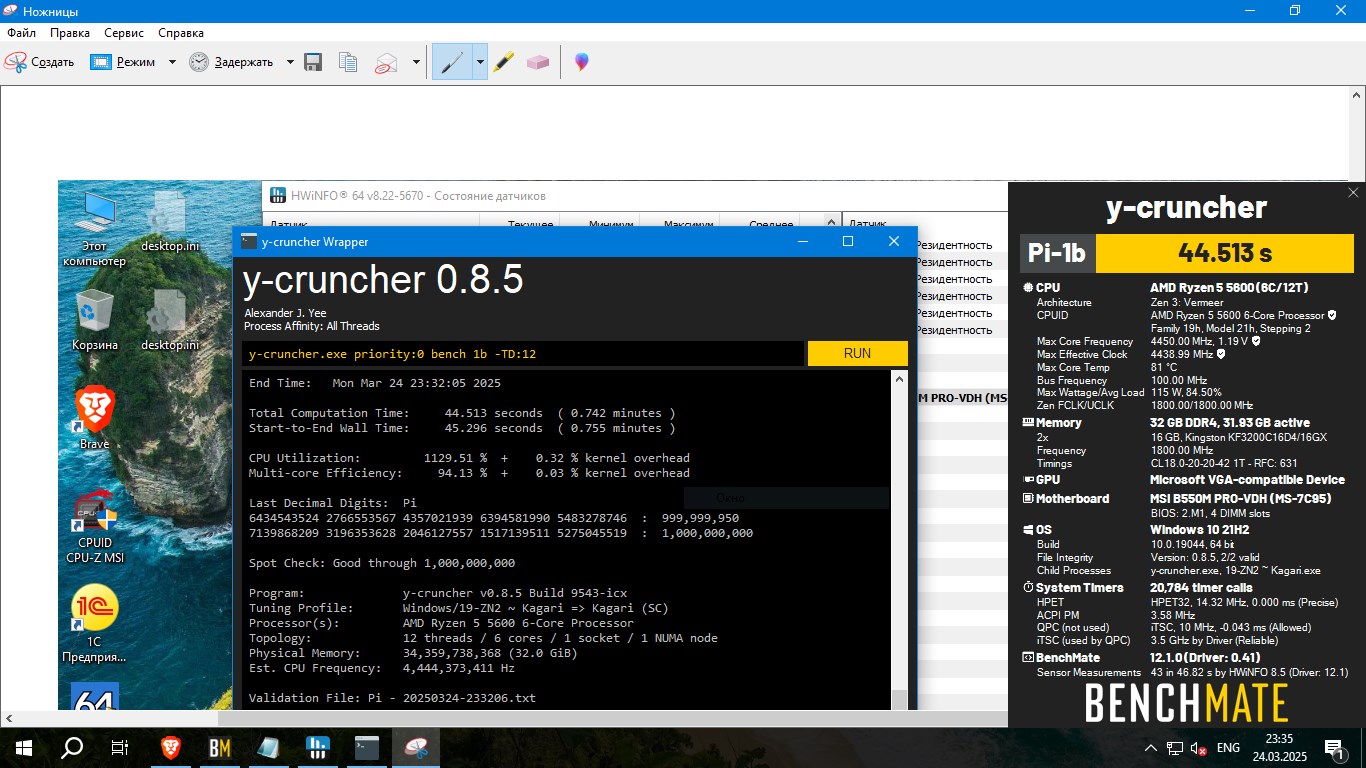Open the Правка menu
This screenshot has width=1366, height=768.
(70, 33)
